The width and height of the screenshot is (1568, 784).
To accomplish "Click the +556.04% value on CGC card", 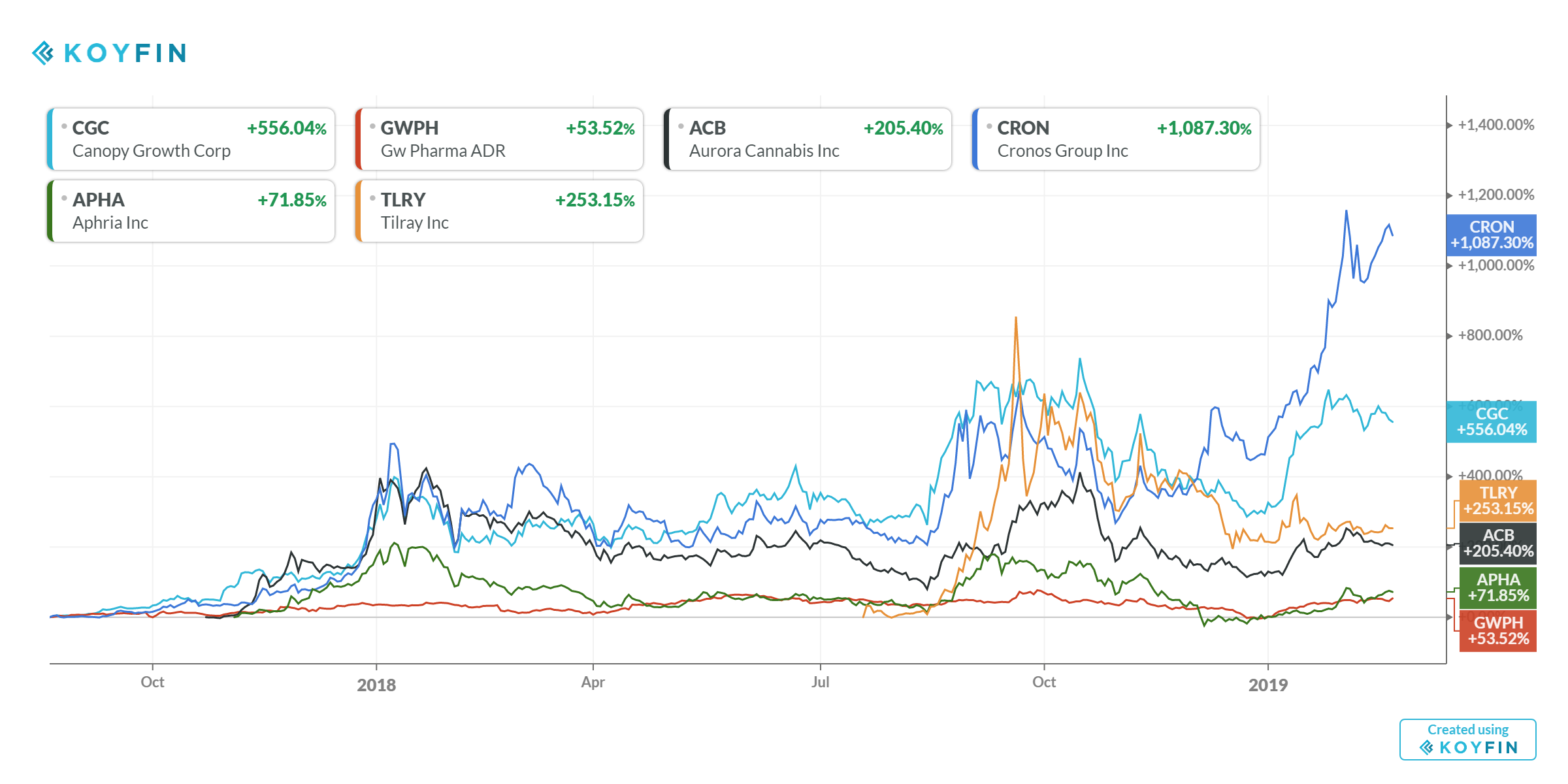I will (x=287, y=128).
